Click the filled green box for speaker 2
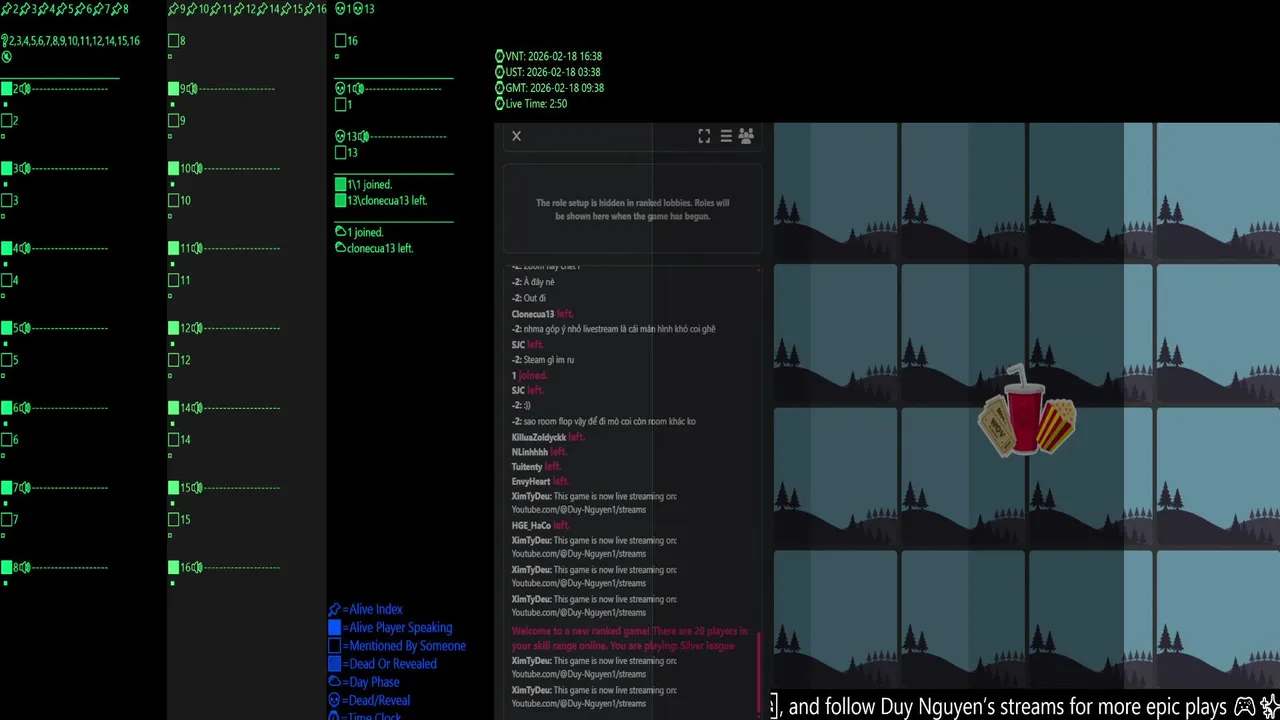The height and width of the screenshot is (720, 1280). [6, 89]
